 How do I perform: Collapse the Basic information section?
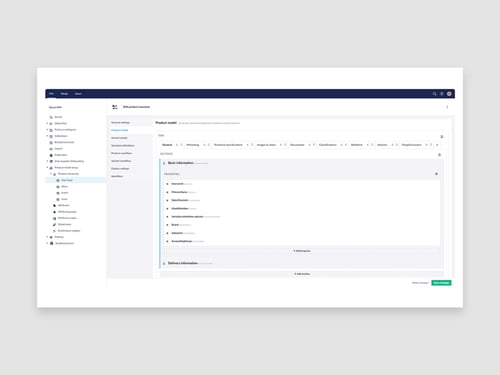tap(164, 163)
